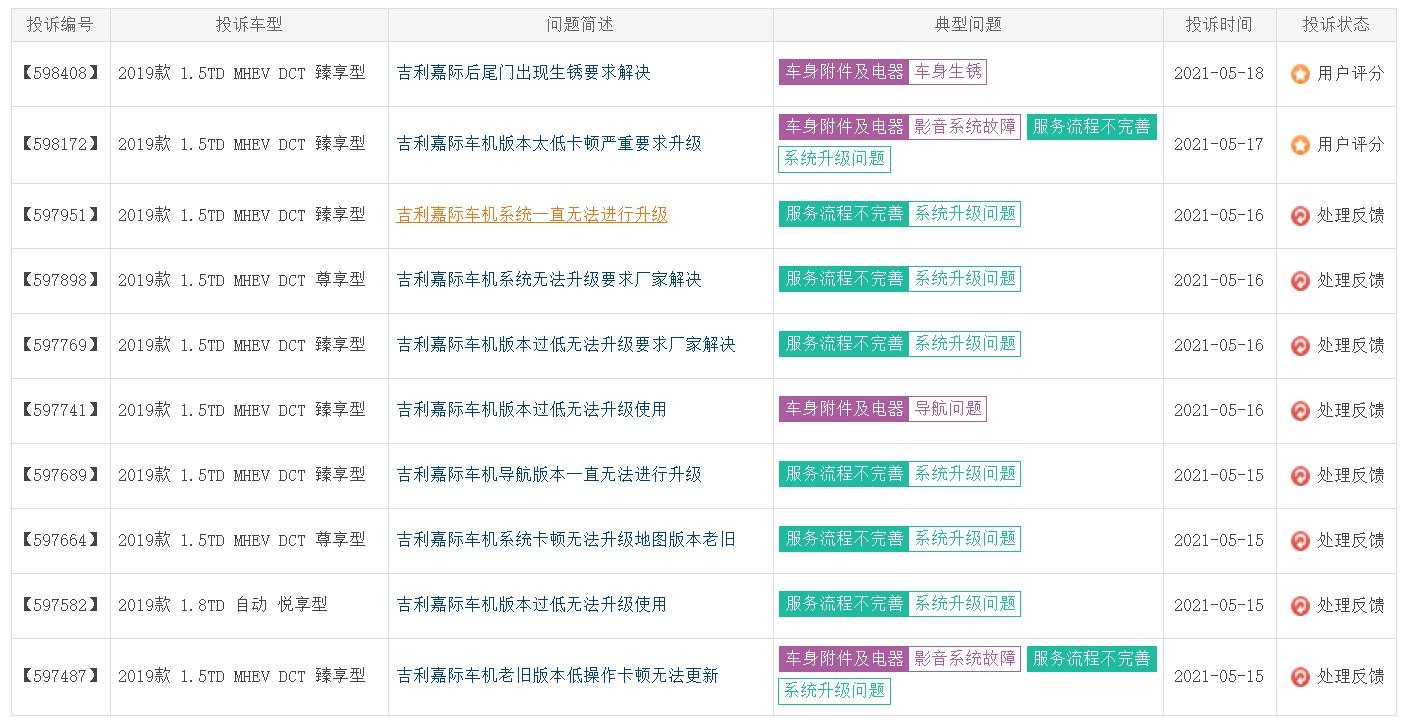Click the 影音系统故障 tag in row 597487

point(965,659)
